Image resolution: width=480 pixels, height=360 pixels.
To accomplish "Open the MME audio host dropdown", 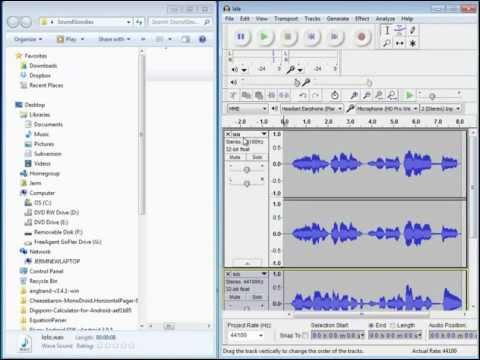I will point(247,109).
